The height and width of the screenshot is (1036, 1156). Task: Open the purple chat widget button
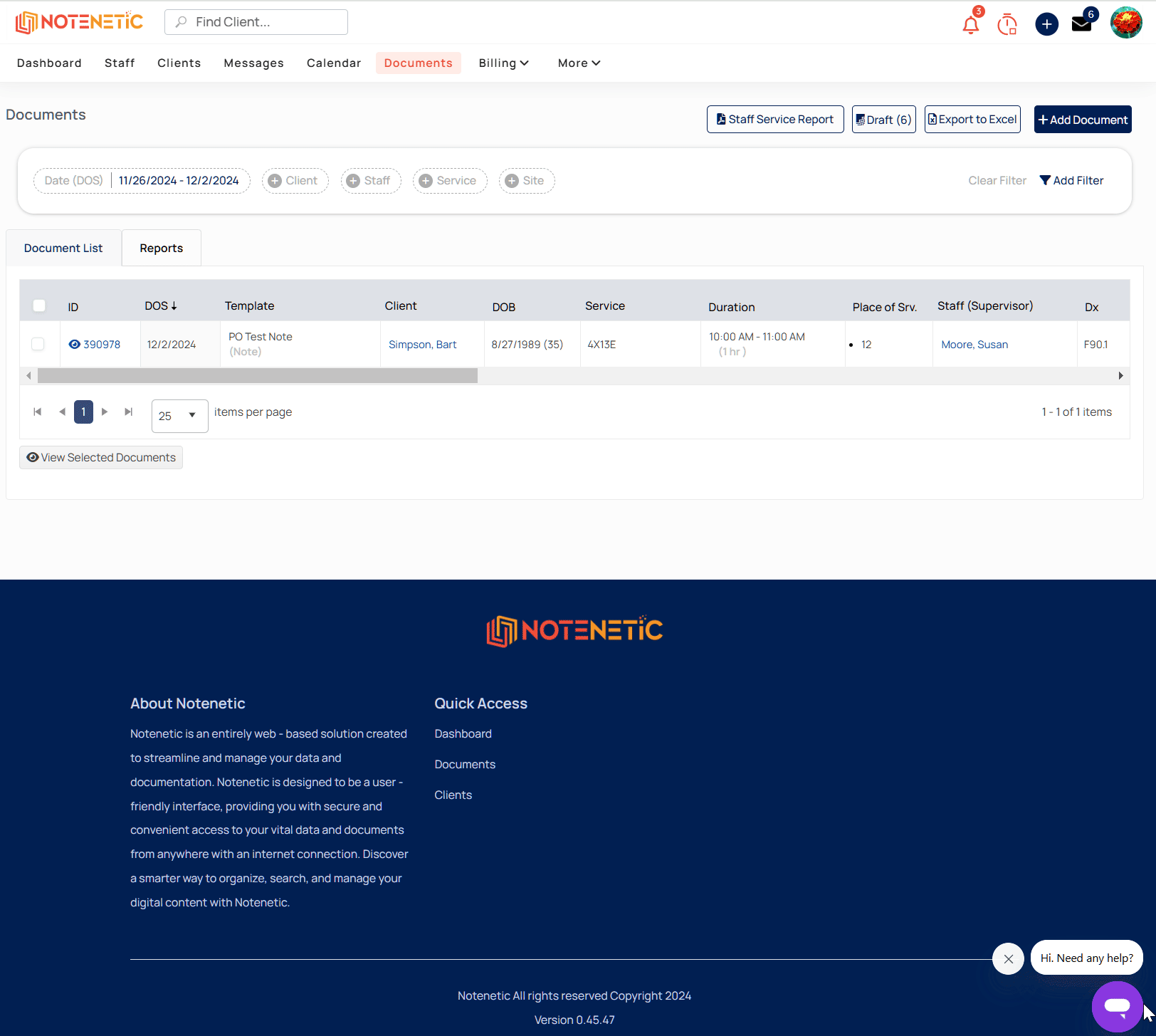click(x=1117, y=1006)
